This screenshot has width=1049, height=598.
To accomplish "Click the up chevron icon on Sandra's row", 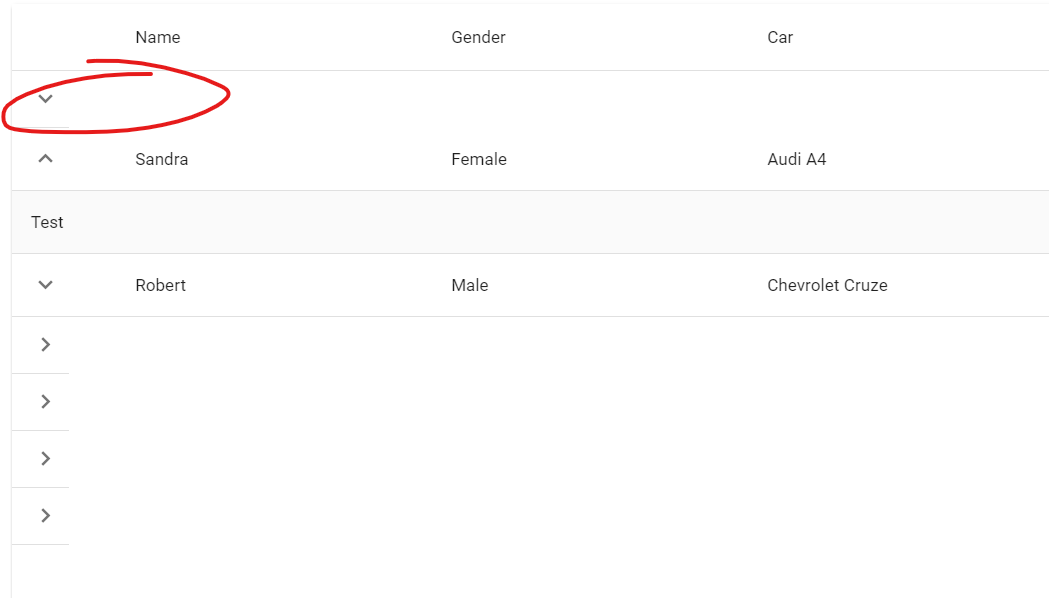I will click(44, 158).
